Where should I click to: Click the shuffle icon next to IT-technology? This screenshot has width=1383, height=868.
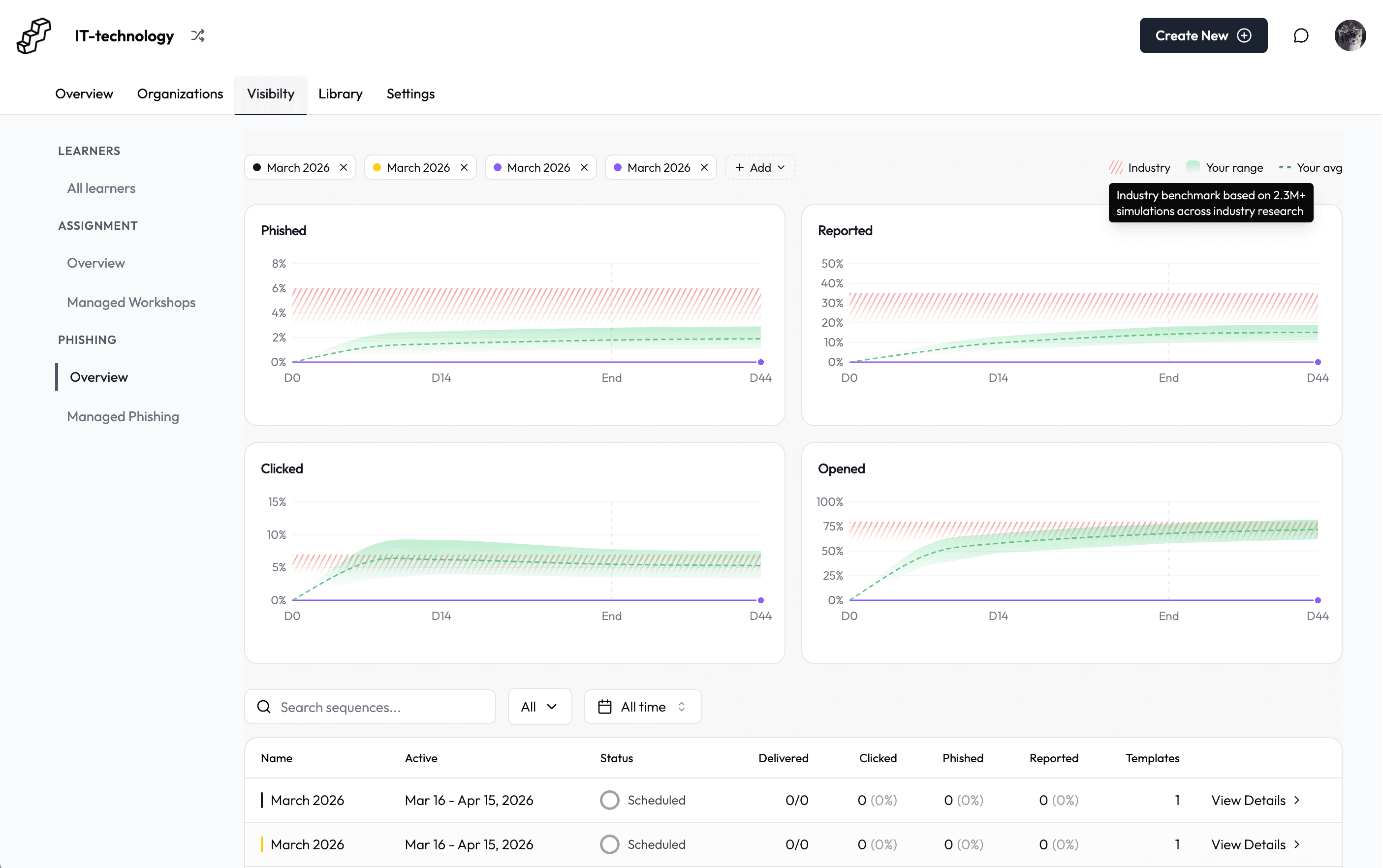(x=197, y=35)
